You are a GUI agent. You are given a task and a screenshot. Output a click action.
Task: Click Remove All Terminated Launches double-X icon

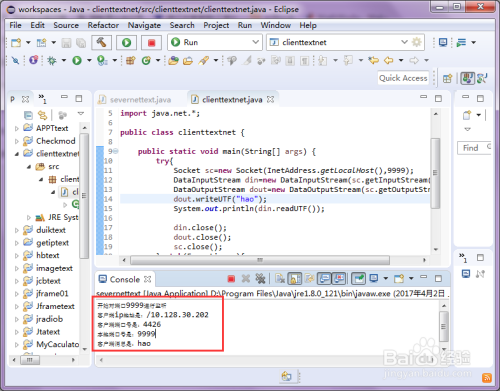[x=260, y=278]
